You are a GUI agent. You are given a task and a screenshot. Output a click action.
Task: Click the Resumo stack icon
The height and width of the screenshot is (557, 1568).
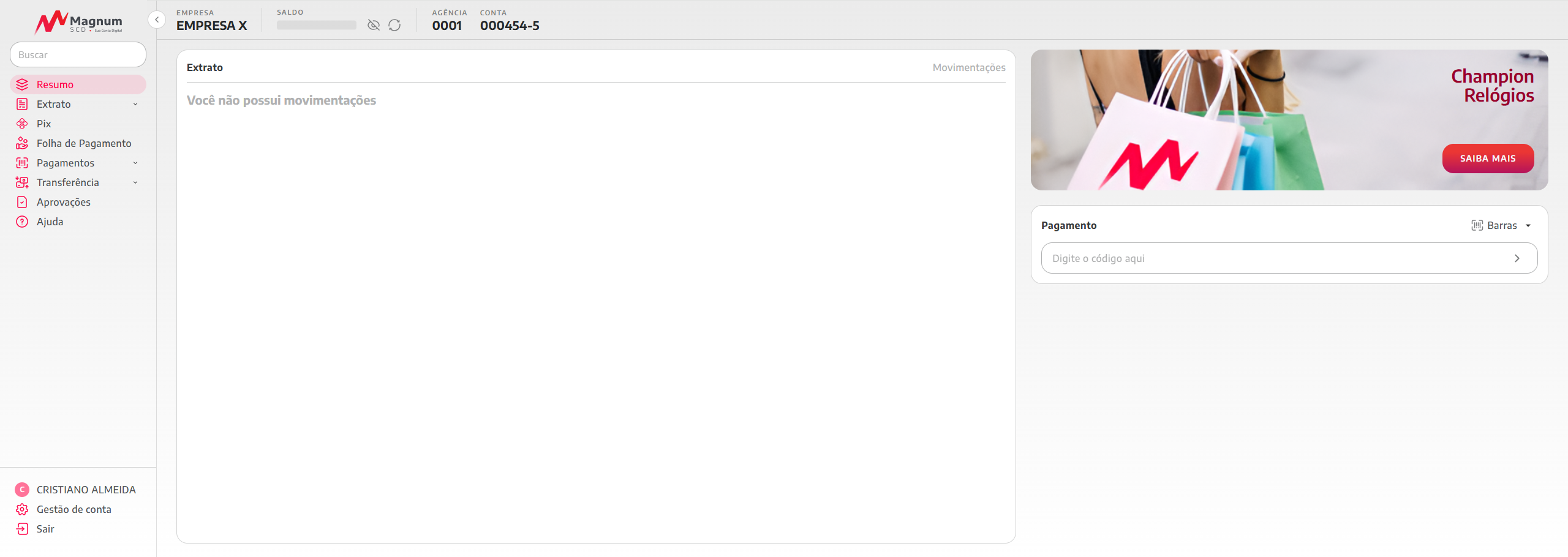coord(22,84)
